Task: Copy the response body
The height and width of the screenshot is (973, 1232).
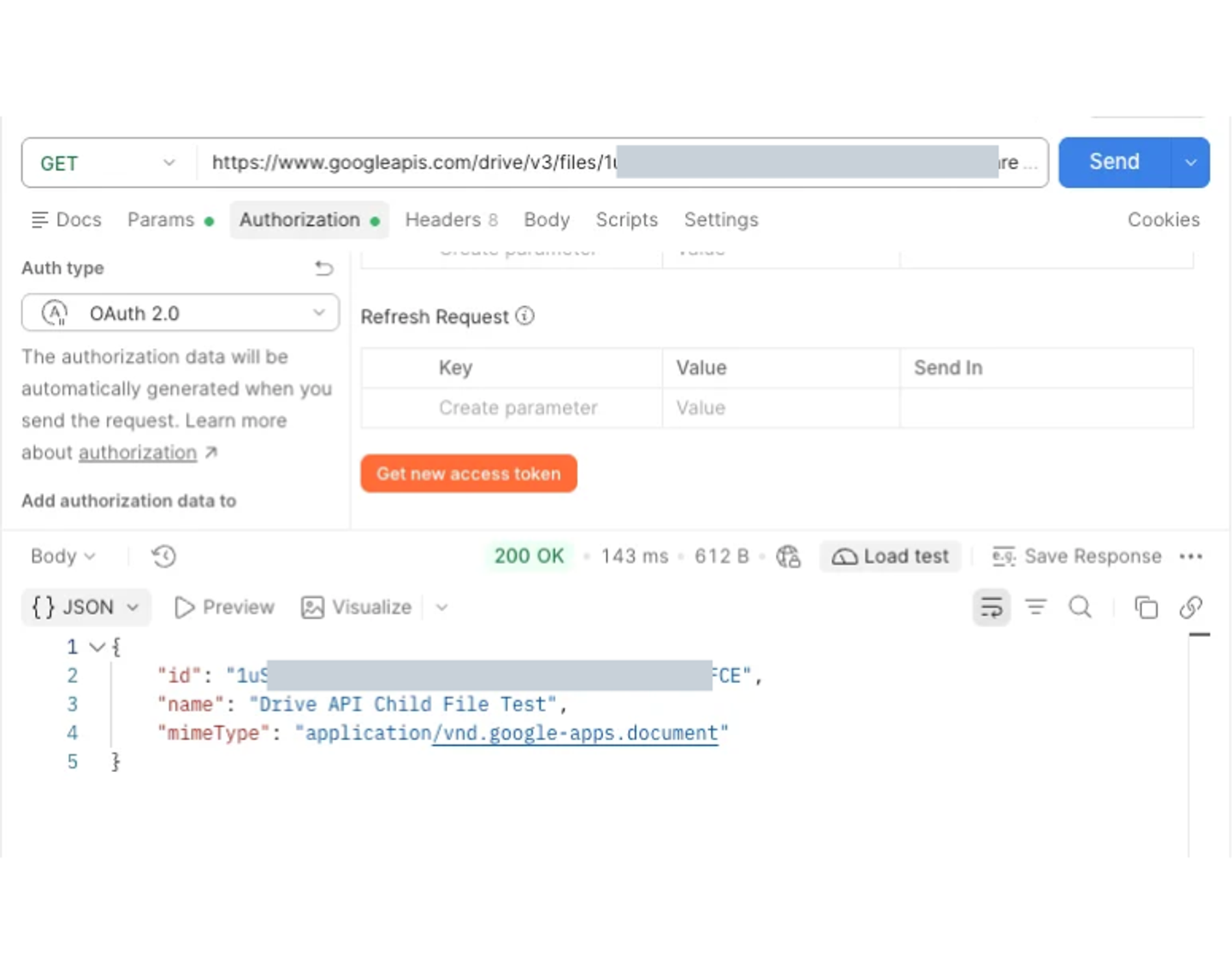Action: (x=1146, y=608)
